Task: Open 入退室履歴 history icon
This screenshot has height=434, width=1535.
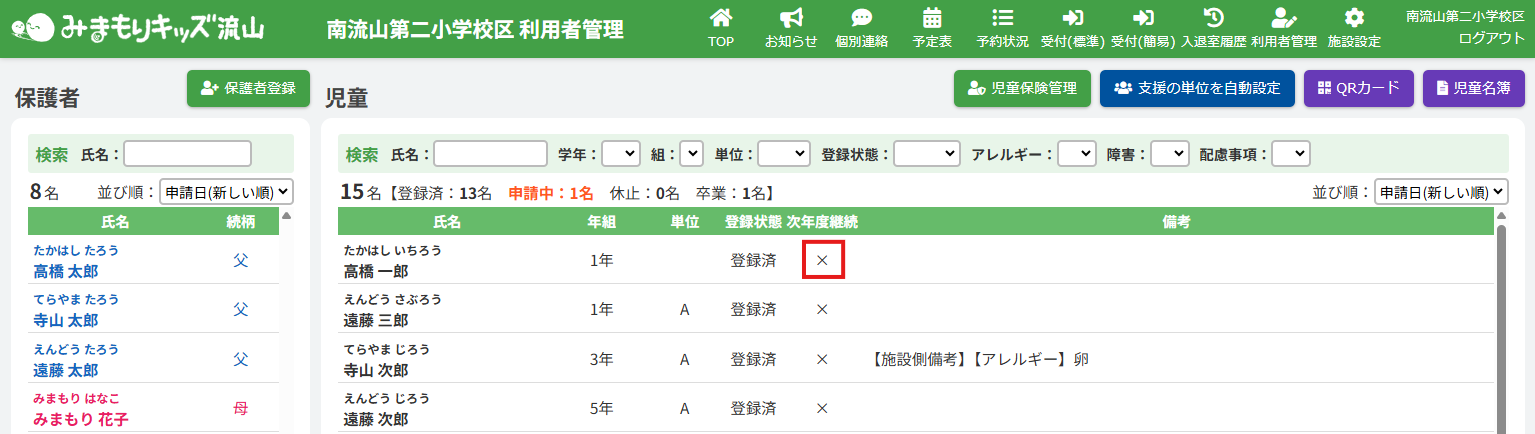Action: click(x=1213, y=18)
